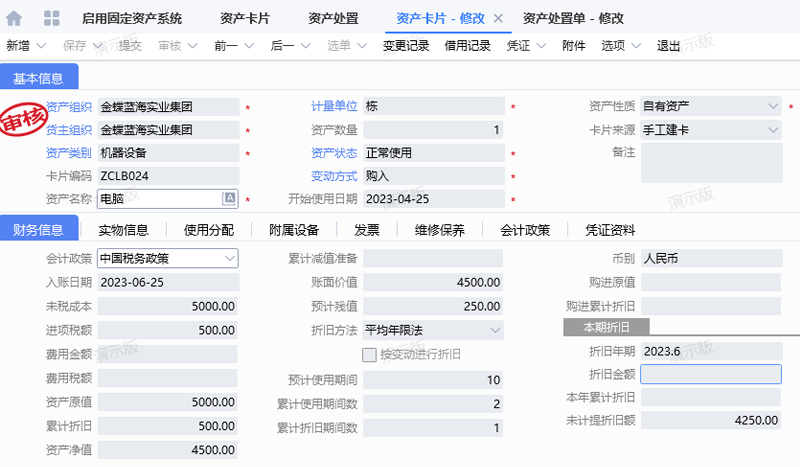Switch to the 资产处置 tab
This screenshot has height=467, width=800.
pos(333,18)
